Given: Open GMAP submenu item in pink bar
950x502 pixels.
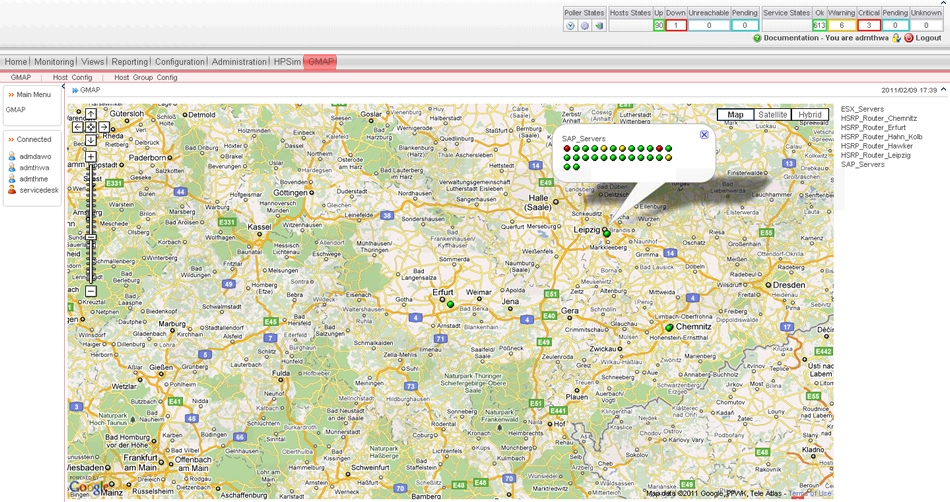Looking at the screenshot, I should pos(21,78).
